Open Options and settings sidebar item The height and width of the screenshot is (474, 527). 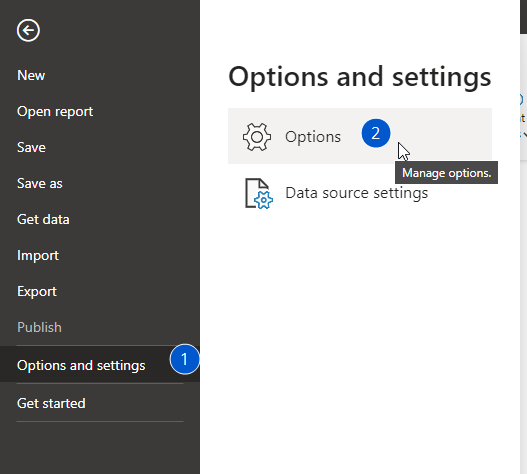100,365
